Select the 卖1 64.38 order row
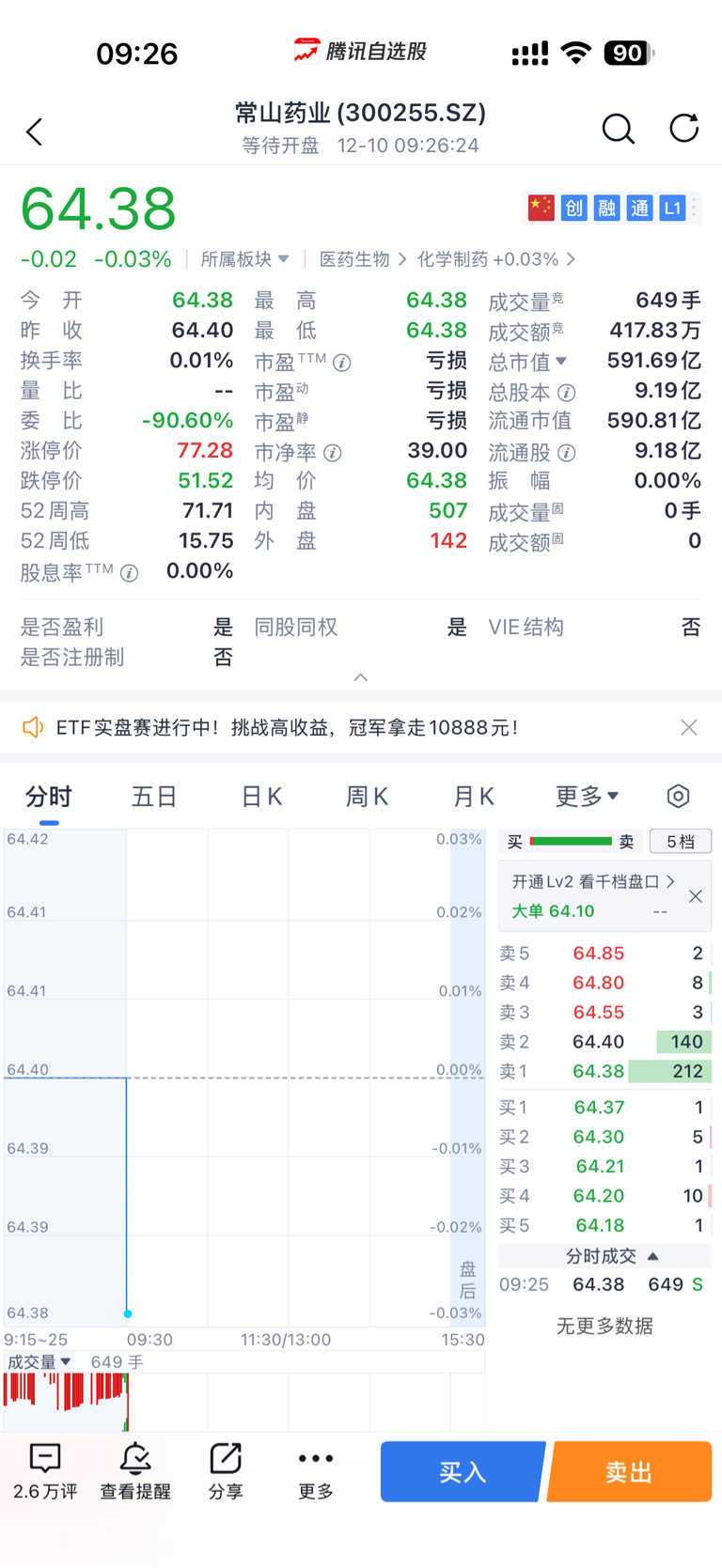The width and height of the screenshot is (722, 1568). (x=605, y=1071)
